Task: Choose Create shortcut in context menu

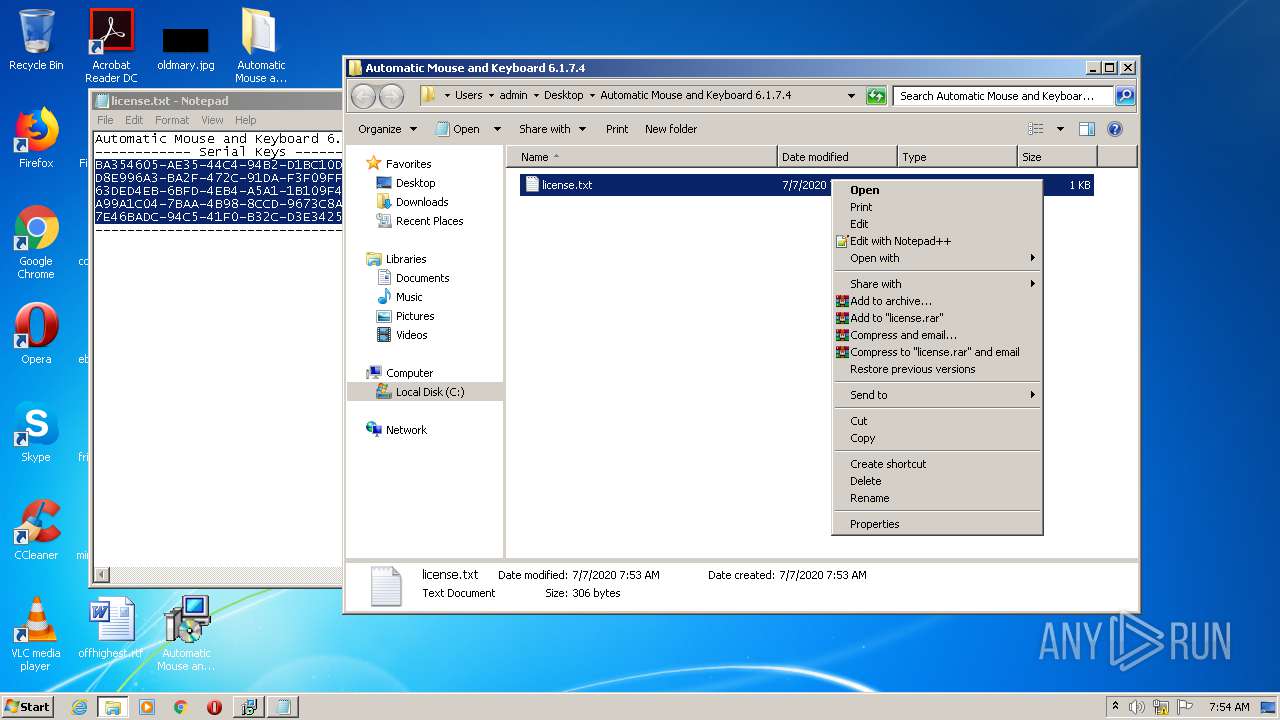Action: pos(938,464)
